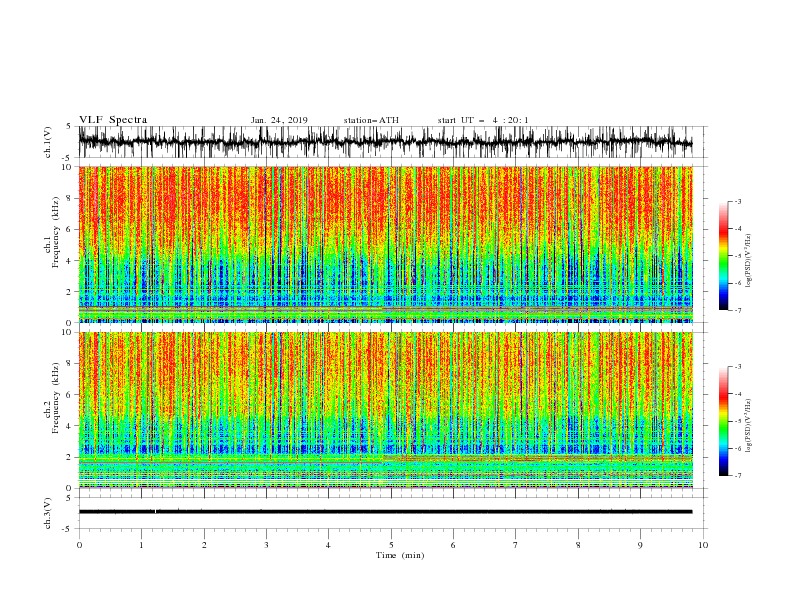
Task: Click the "2" time axis tick label
Action: (x=204, y=545)
